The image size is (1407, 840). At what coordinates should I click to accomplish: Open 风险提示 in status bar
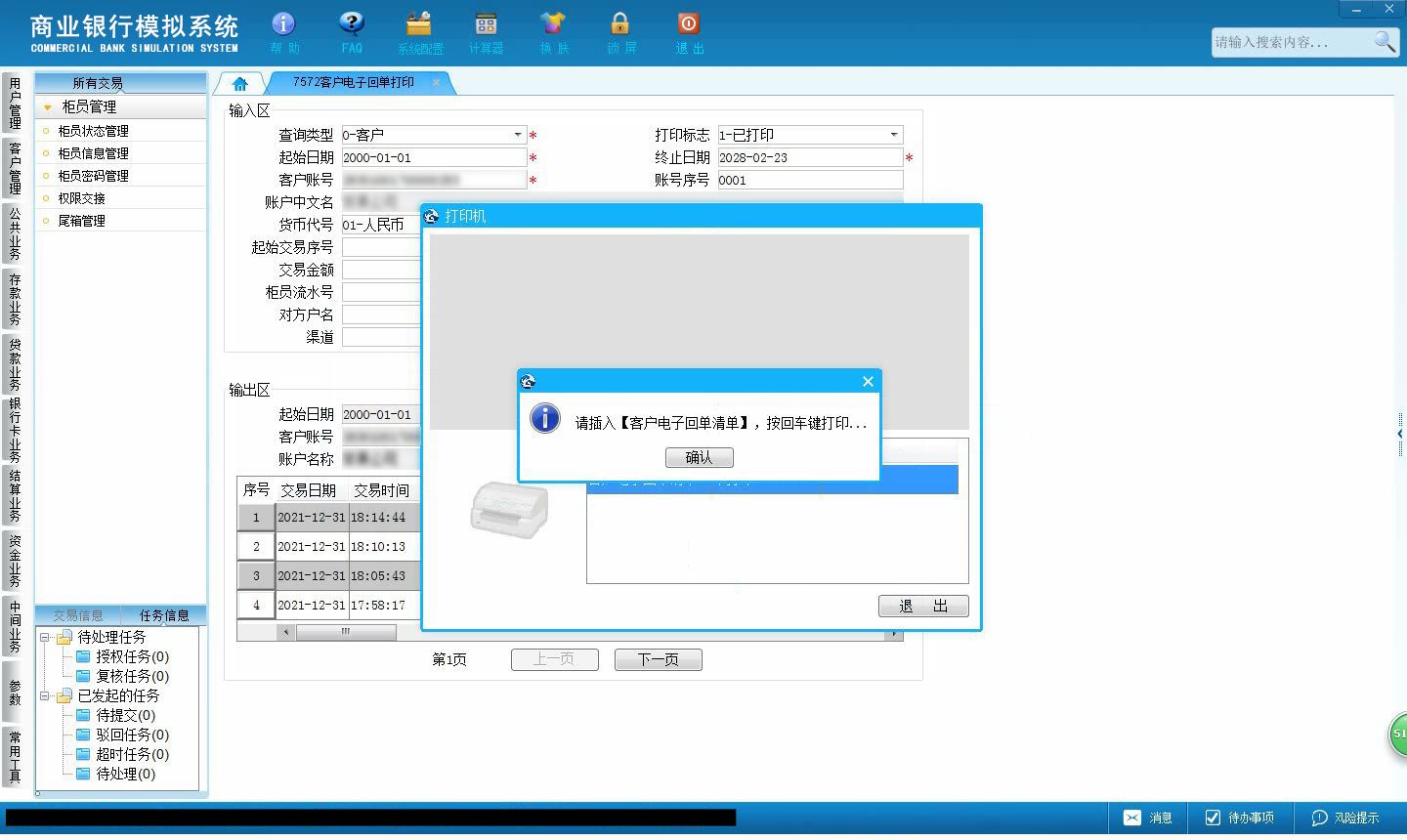(x=1345, y=818)
